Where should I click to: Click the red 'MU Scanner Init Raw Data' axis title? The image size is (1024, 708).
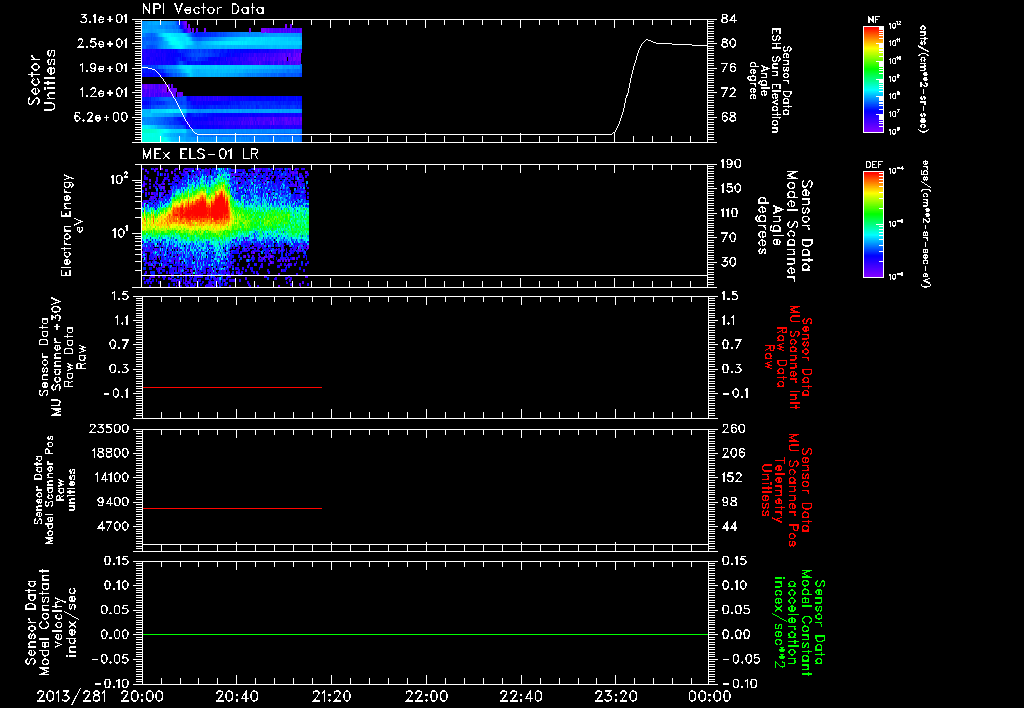787,357
